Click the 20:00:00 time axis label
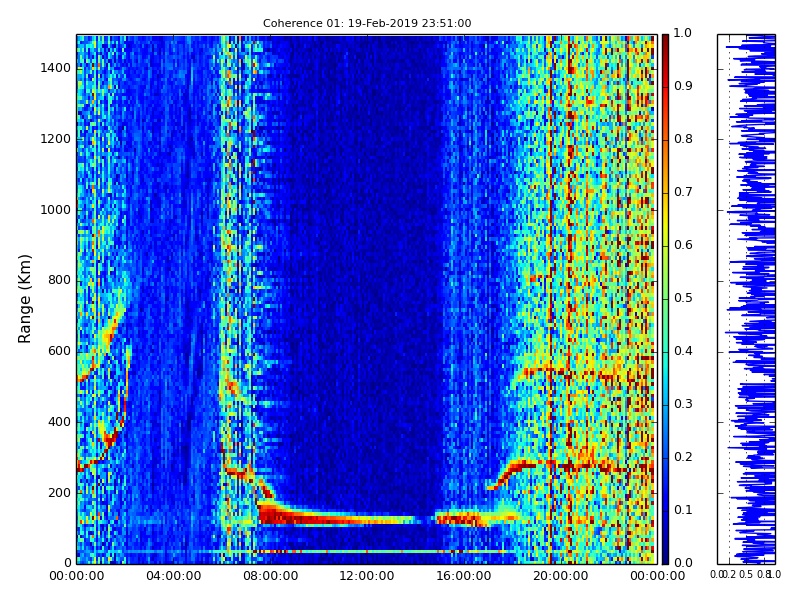The height and width of the screenshot is (600, 800). click(561, 576)
